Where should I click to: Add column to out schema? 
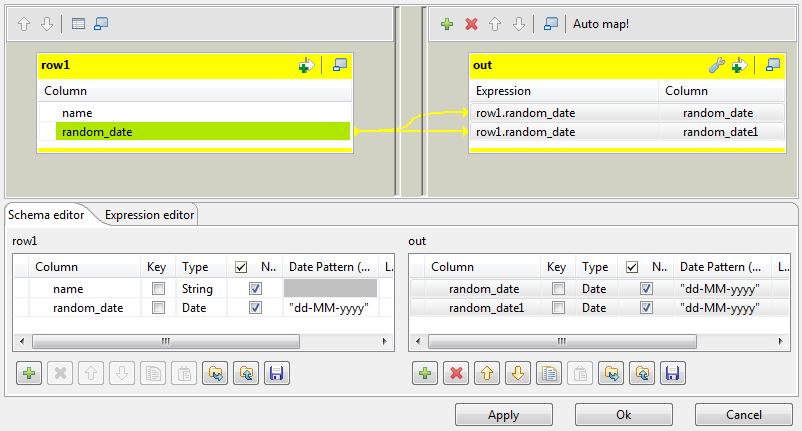[425, 373]
